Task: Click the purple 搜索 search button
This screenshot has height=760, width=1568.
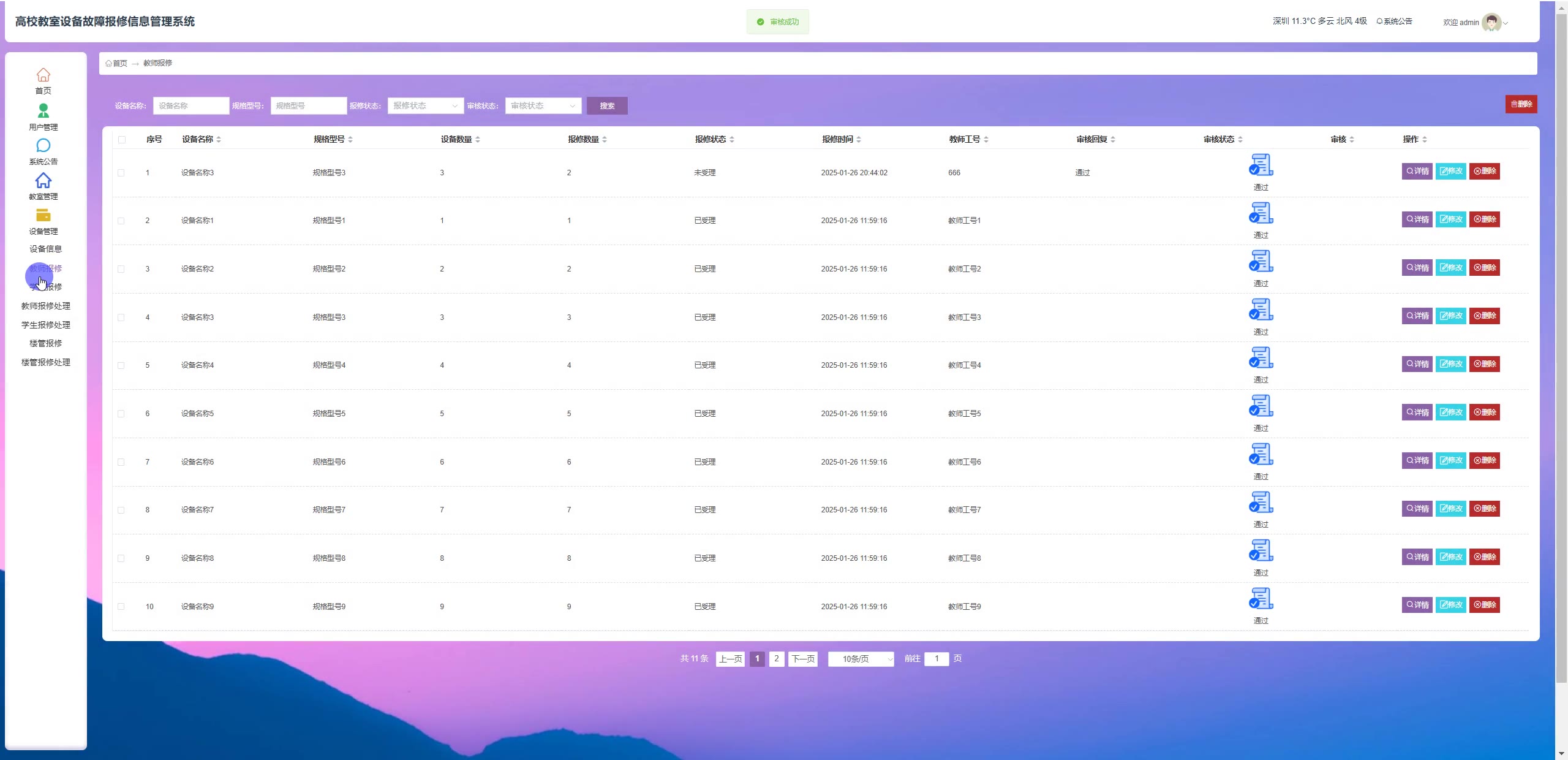Action: coord(606,106)
